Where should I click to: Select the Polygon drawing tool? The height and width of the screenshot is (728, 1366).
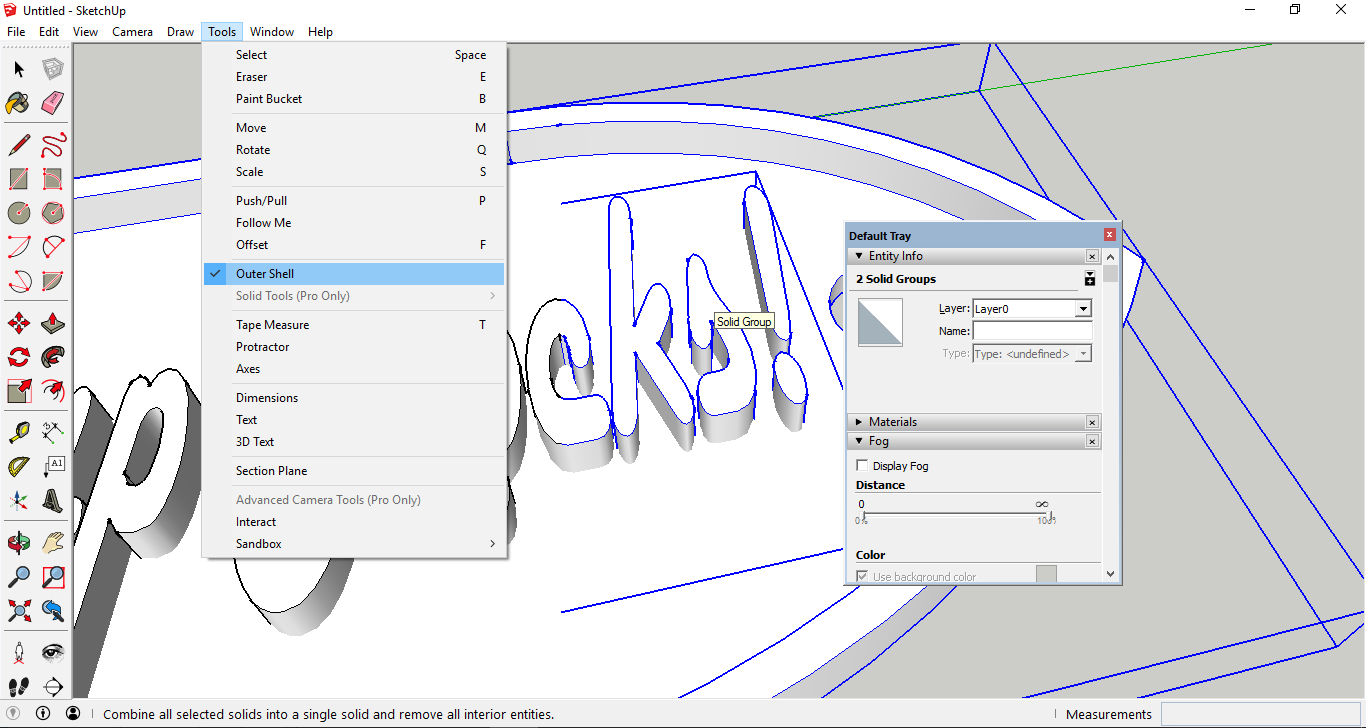(53, 213)
